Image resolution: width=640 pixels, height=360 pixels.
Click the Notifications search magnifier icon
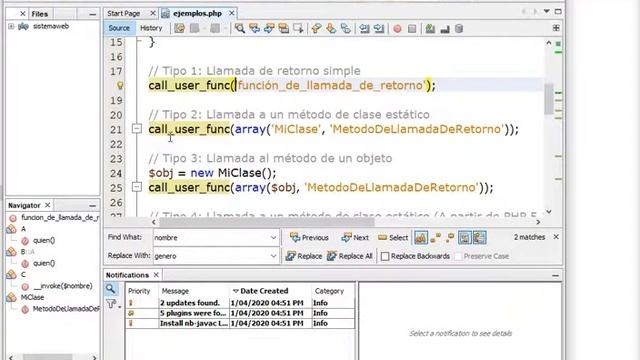point(111,289)
